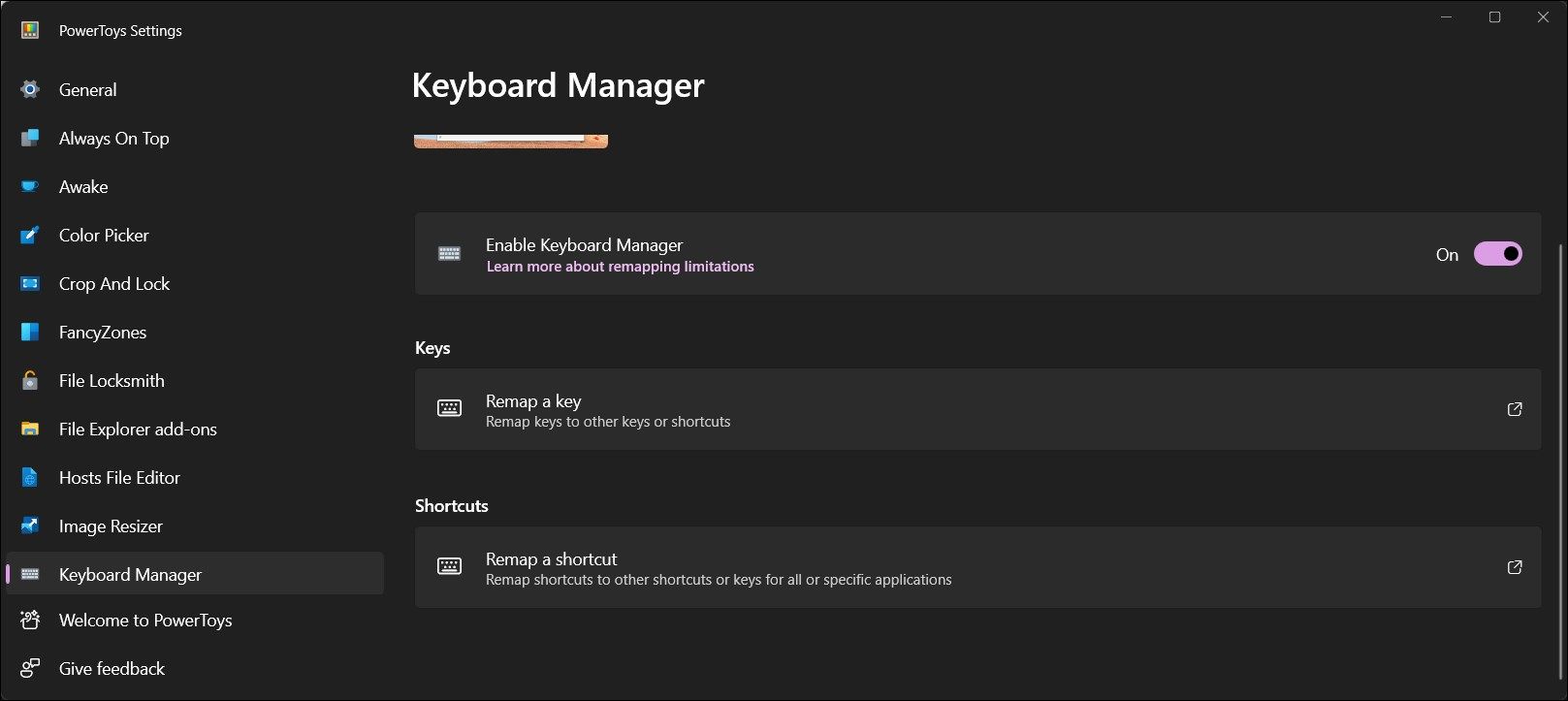Open the General settings page
This screenshot has height=701, width=1568.
pos(194,89)
